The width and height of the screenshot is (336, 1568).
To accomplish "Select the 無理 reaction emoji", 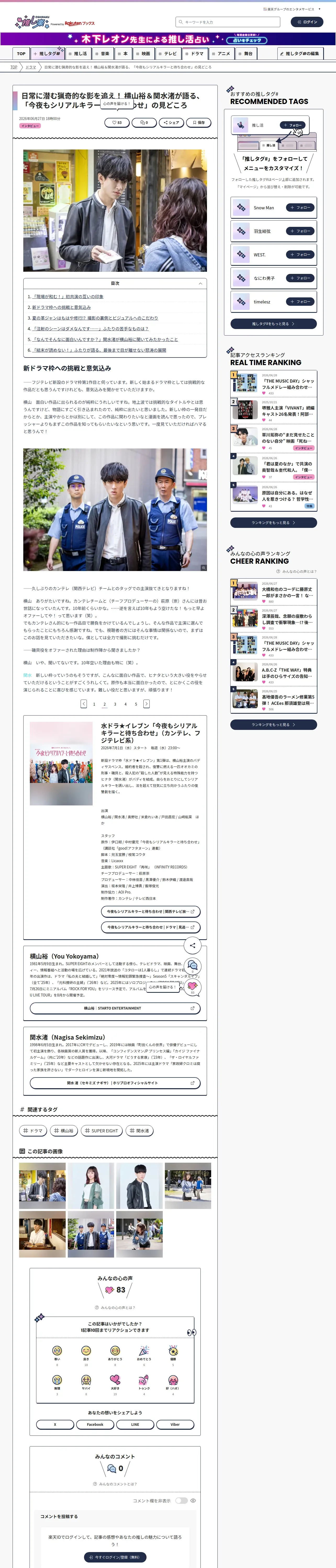I will pyautogui.click(x=57, y=1380).
